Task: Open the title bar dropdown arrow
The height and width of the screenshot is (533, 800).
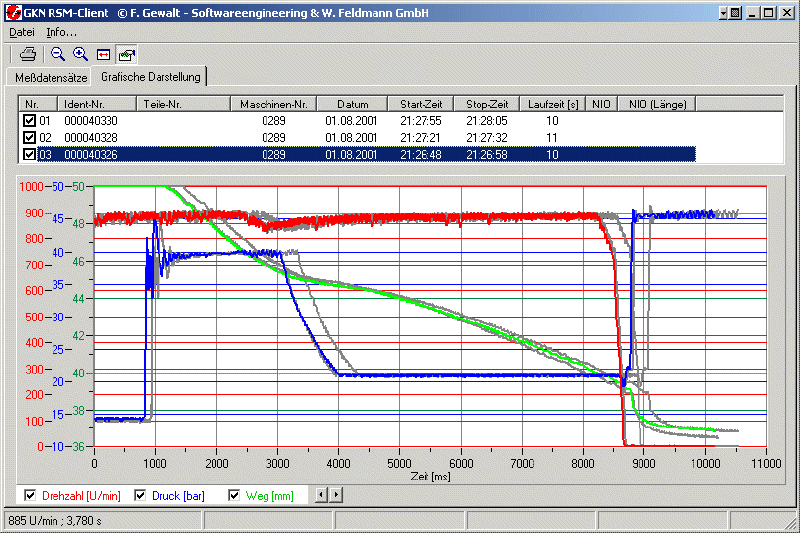Action: pyautogui.click(x=722, y=13)
